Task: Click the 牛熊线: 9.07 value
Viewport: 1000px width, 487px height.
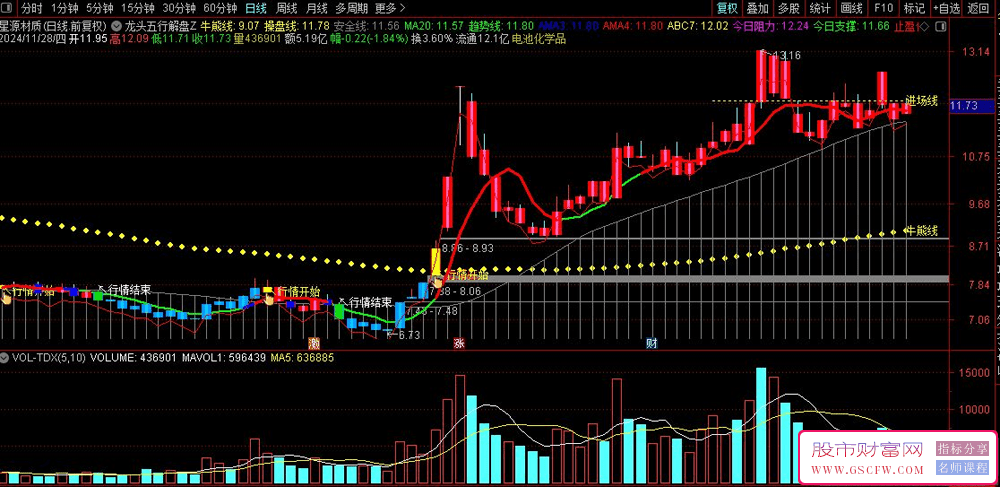Action: 230,27
